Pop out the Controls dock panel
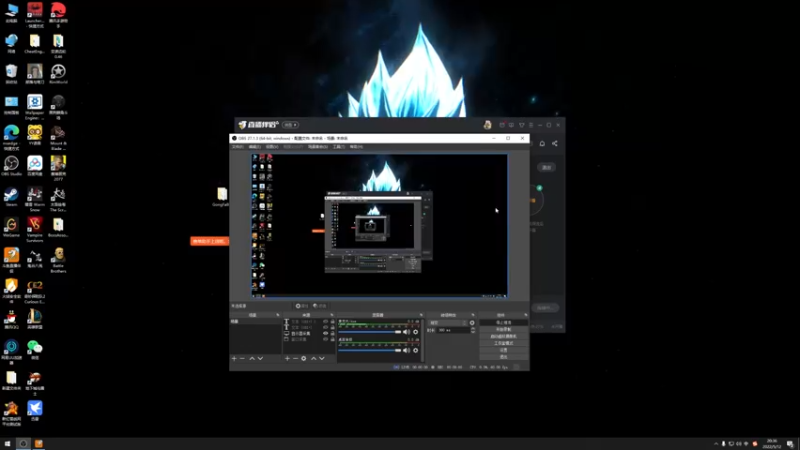 pos(526,315)
